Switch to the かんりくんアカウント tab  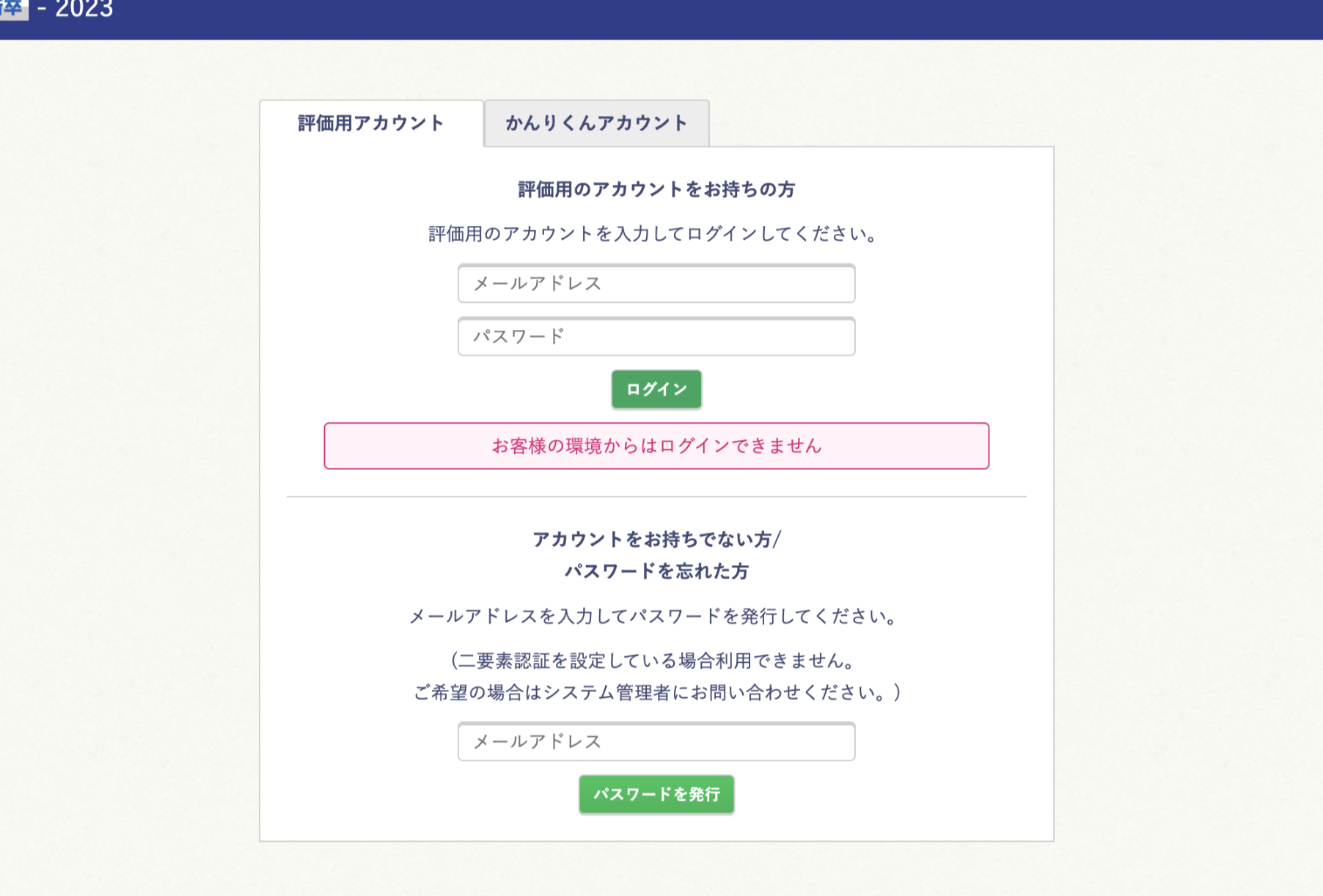[596, 124]
